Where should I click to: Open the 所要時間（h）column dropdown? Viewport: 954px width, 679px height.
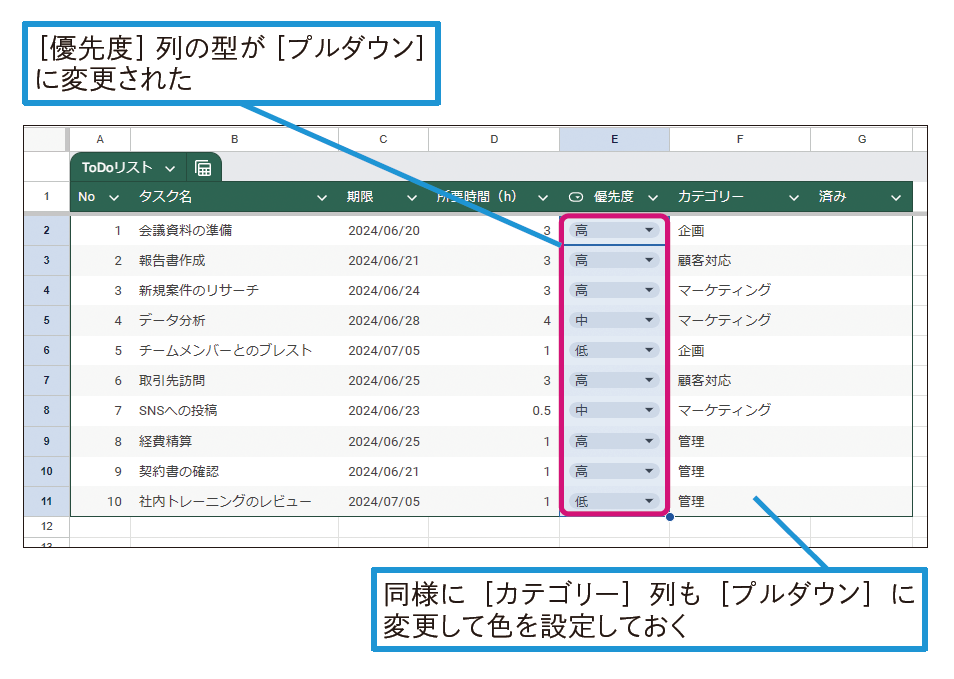point(543,197)
